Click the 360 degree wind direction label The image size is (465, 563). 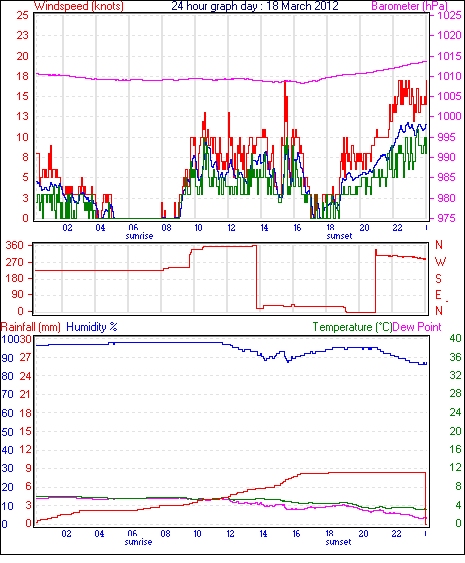point(14,246)
